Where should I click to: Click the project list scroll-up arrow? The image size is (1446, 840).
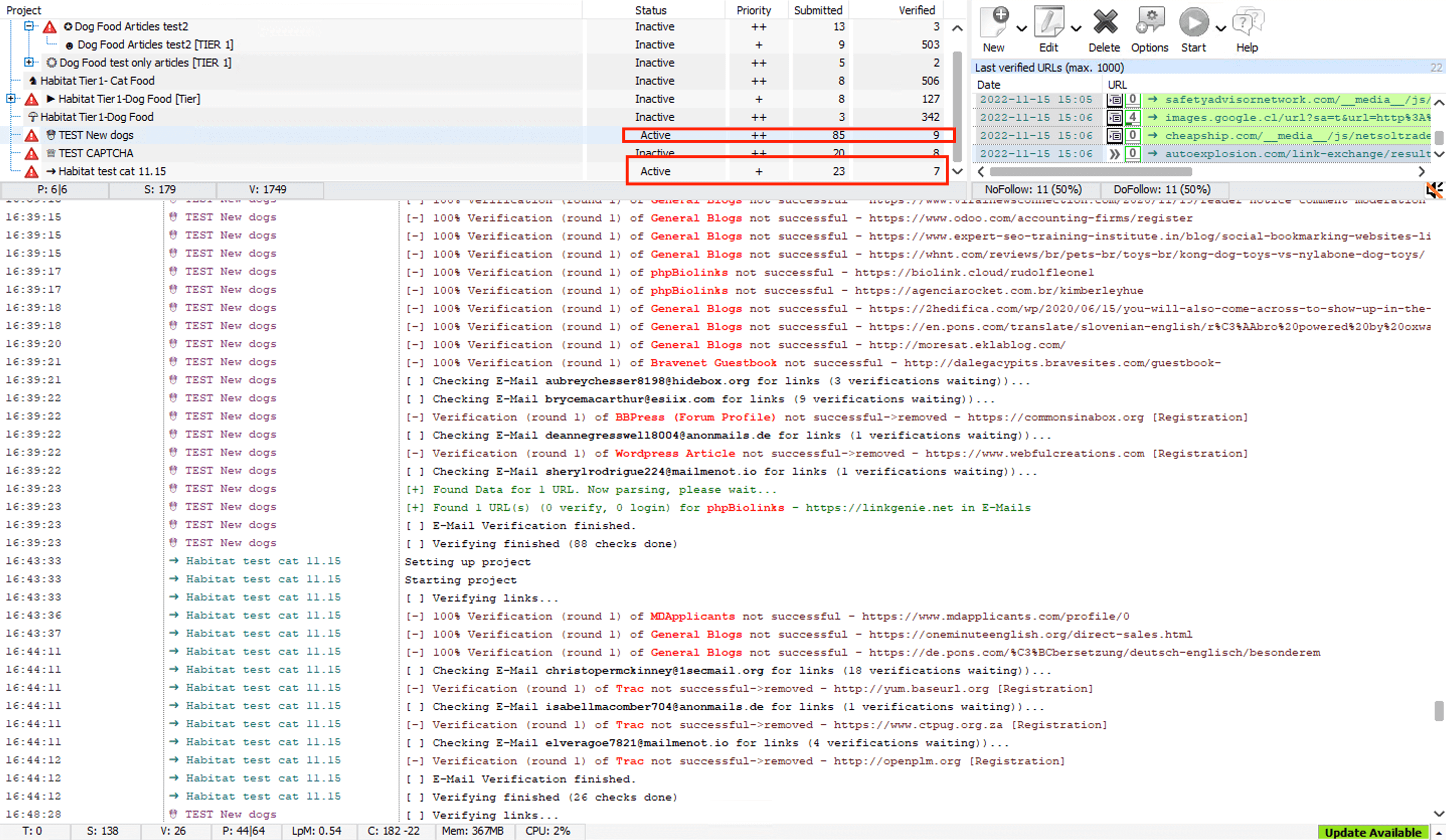pos(957,28)
